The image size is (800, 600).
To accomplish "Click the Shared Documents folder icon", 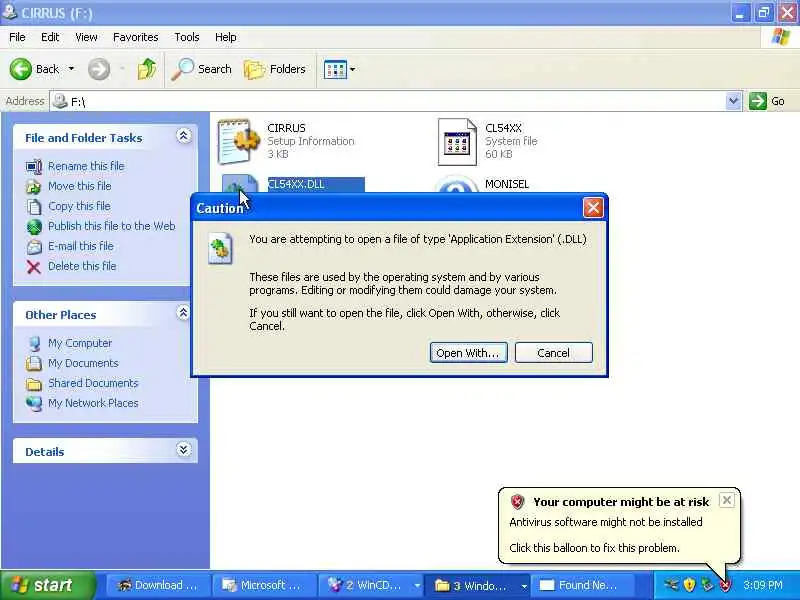I will (x=34, y=384).
